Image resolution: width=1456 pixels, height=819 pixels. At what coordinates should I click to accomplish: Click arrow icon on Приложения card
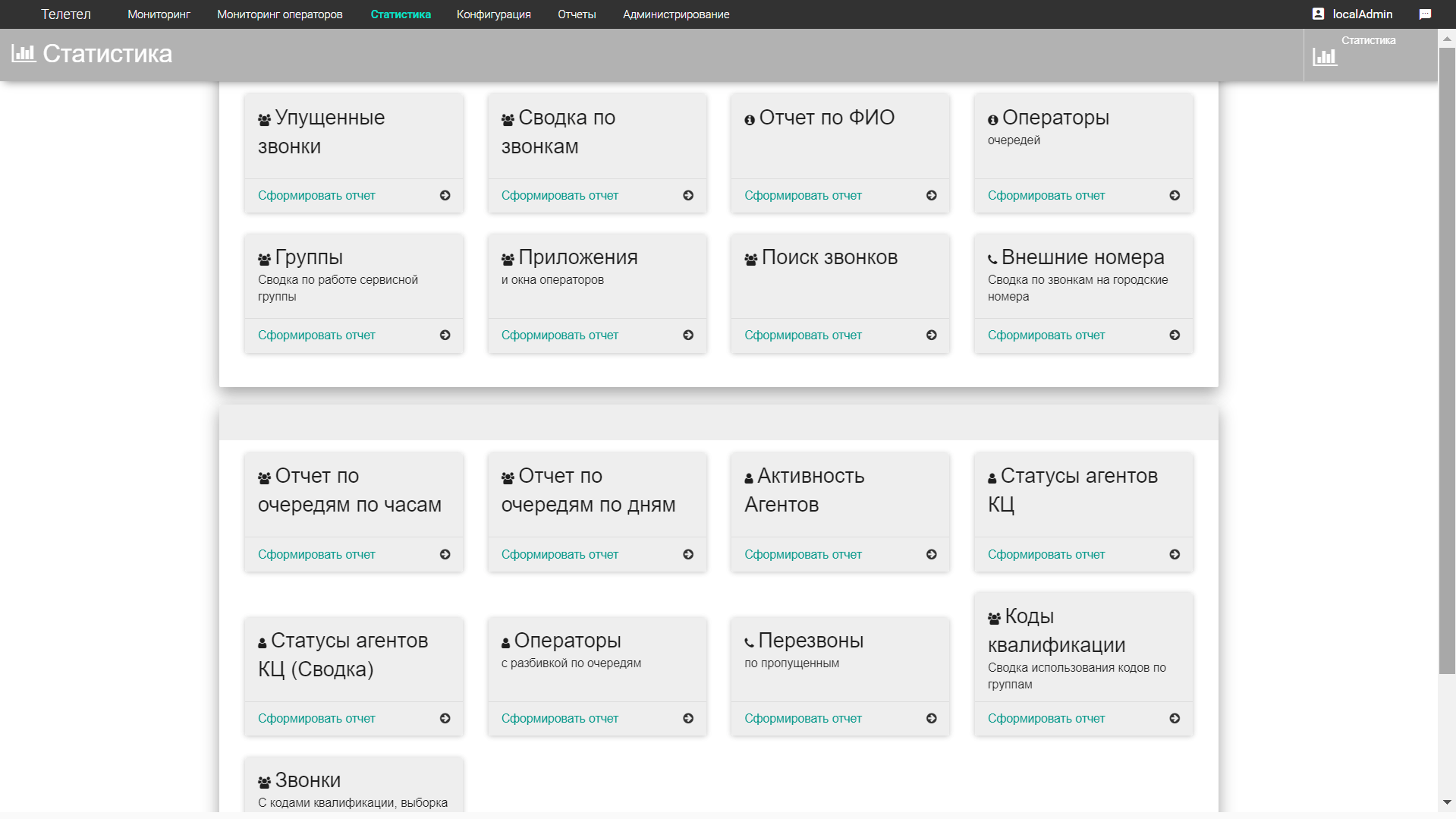(688, 335)
